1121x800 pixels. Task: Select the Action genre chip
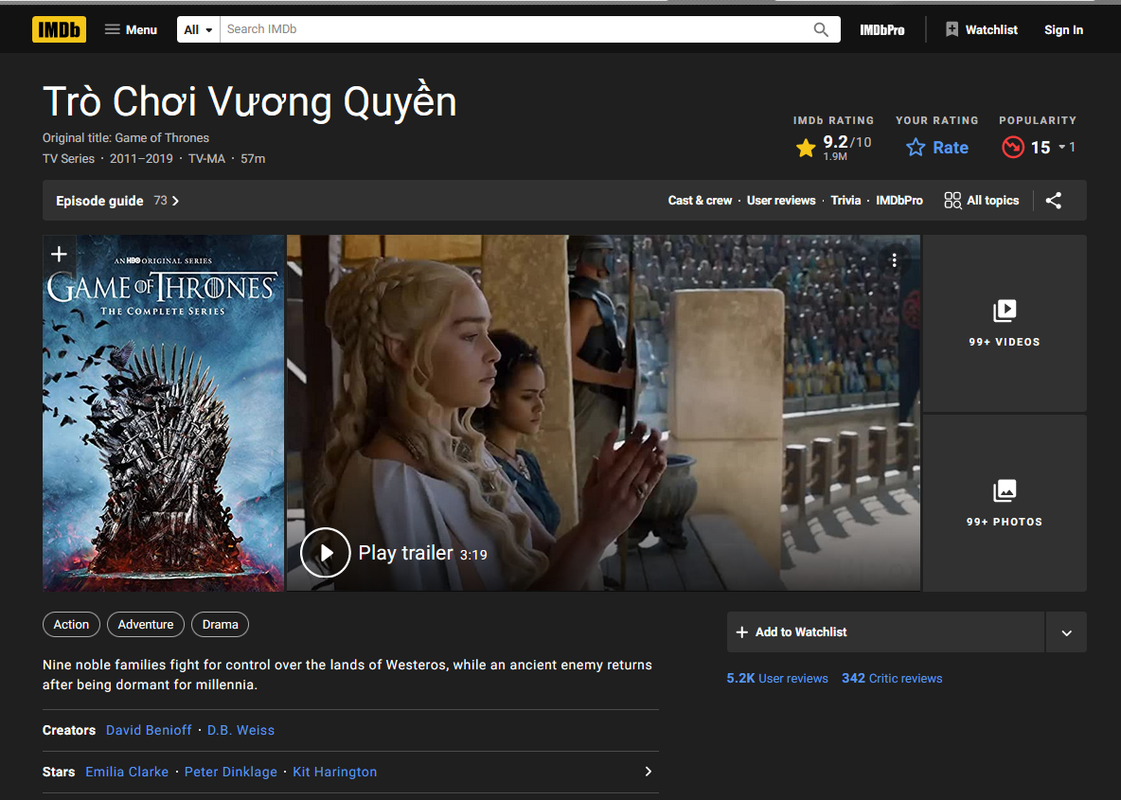tap(71, 624)
